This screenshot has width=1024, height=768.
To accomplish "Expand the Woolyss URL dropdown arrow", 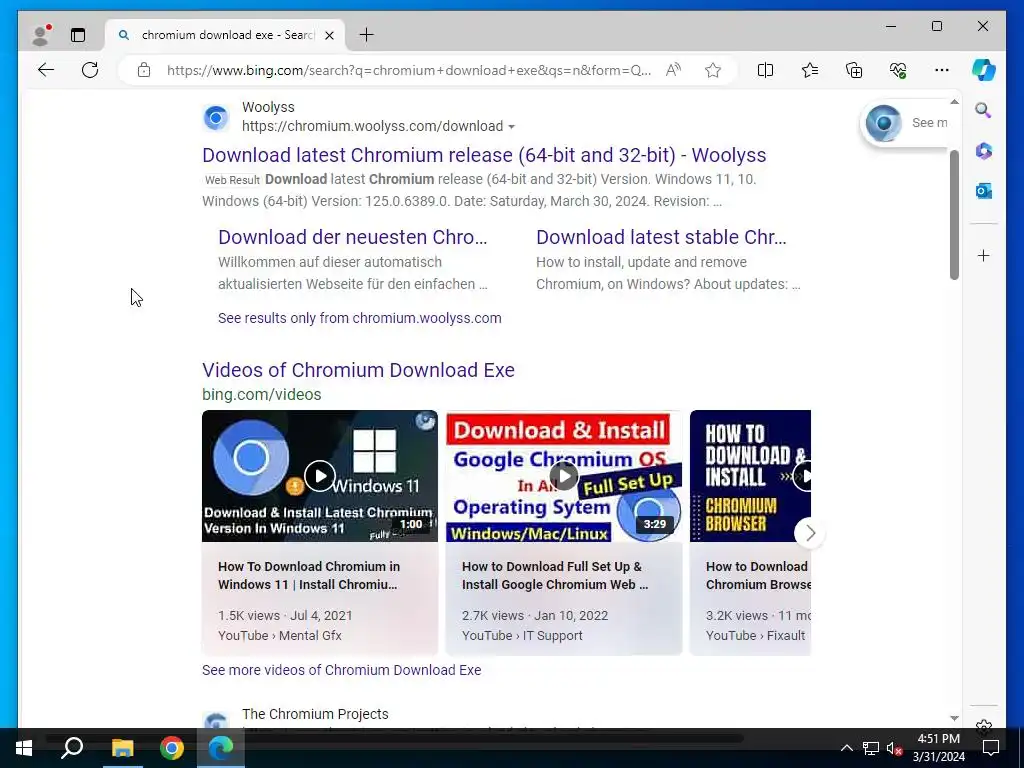I will tap(511, 127).
